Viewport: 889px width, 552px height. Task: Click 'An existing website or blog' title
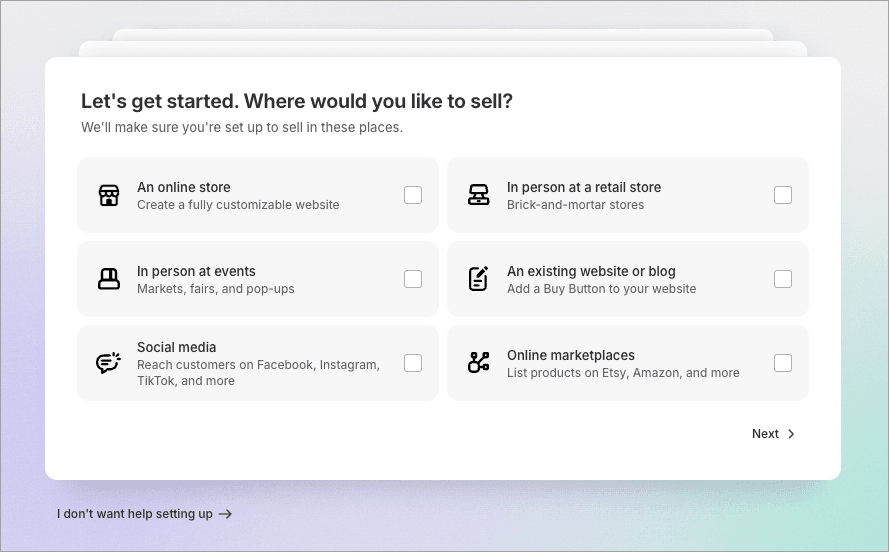(x=591, y=271)
